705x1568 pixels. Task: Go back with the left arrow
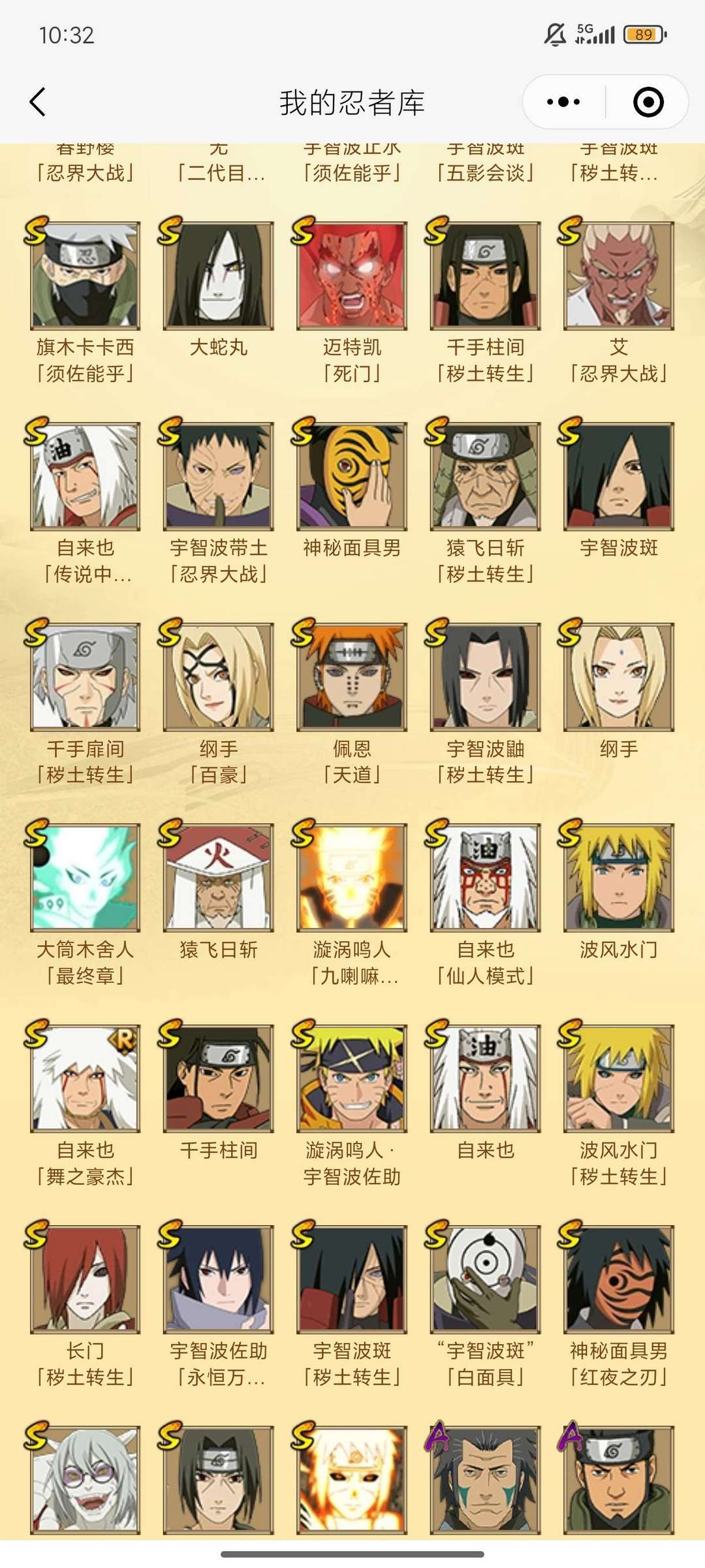[38, 102]
